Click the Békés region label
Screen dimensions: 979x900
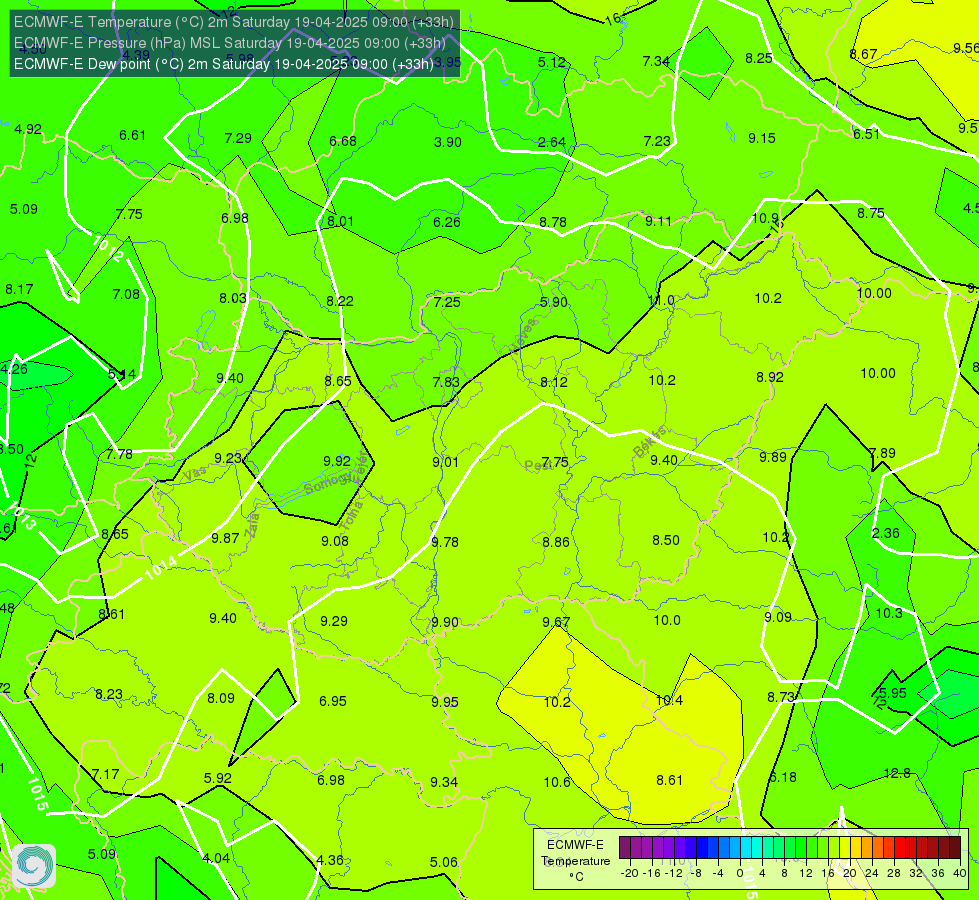[649, 442]
